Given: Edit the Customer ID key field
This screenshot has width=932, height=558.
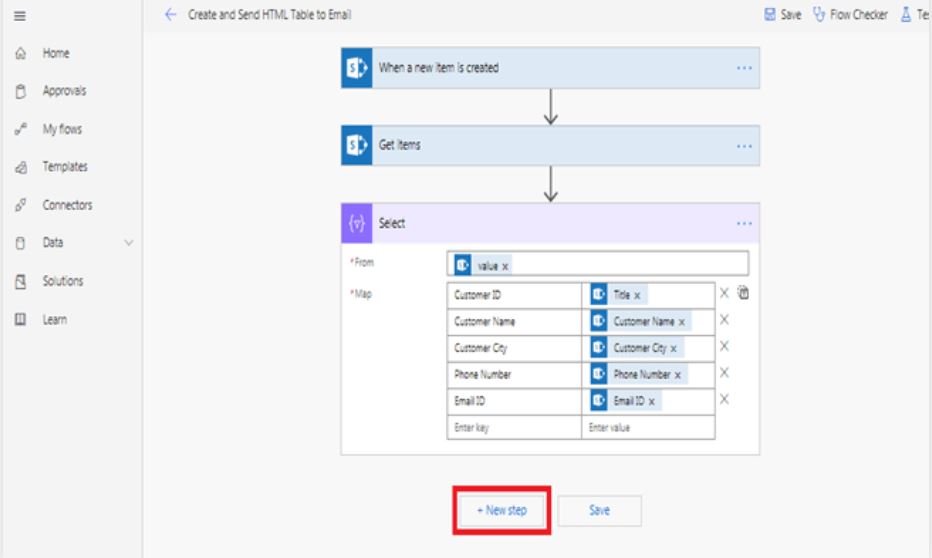Looking at the screenshot, I should click(x=514, y=295).
